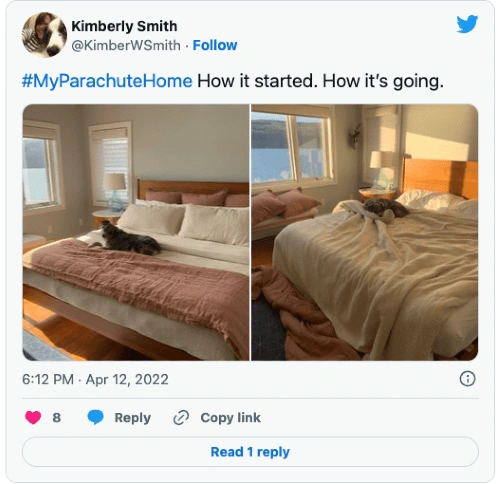Viewport: 500px width, 484px height.
Task: Open the #MyParachuteHome hashtag
Action: (x=107, y=81)
